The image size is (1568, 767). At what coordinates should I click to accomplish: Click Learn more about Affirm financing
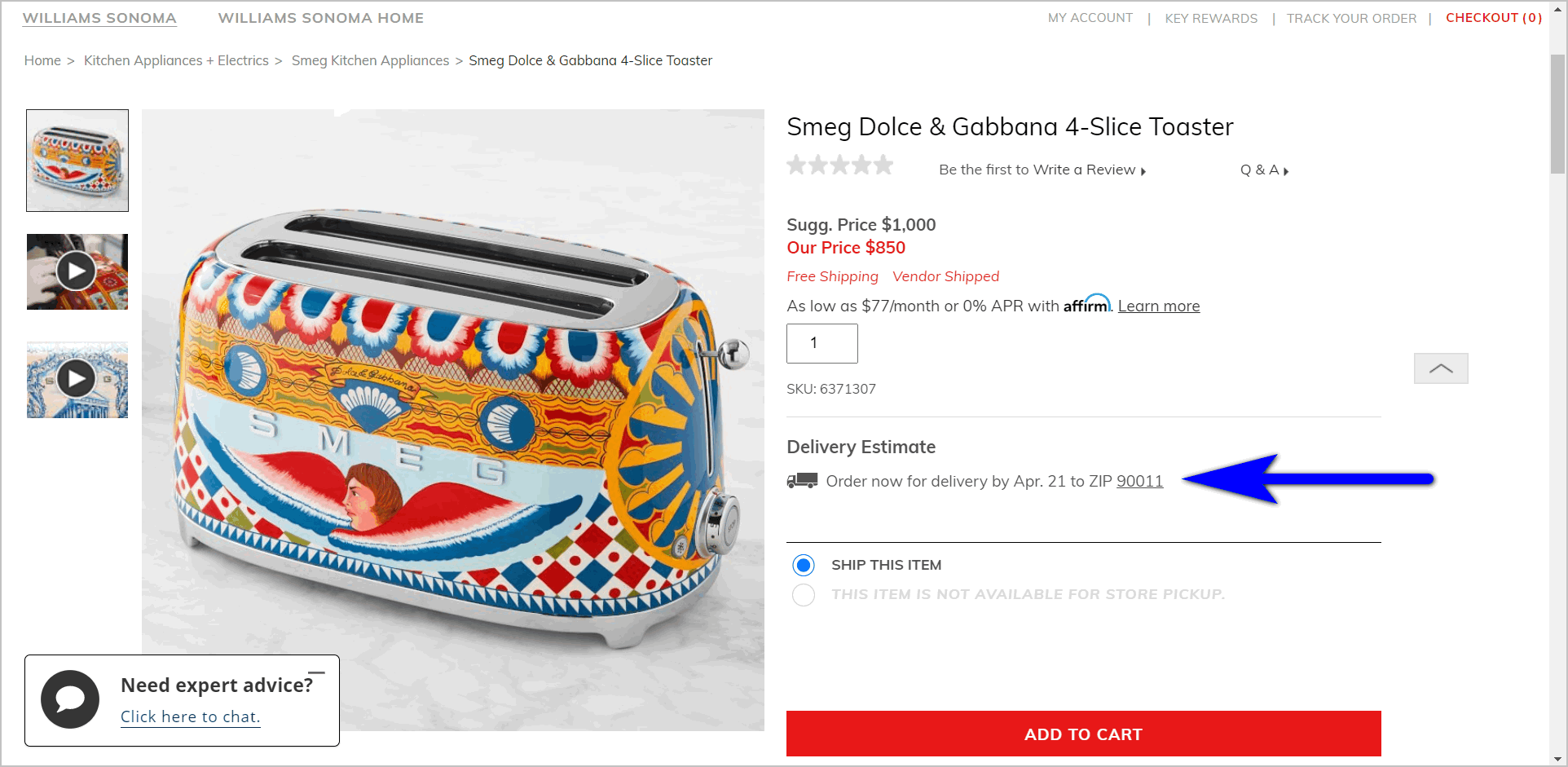coord(1158,305)
